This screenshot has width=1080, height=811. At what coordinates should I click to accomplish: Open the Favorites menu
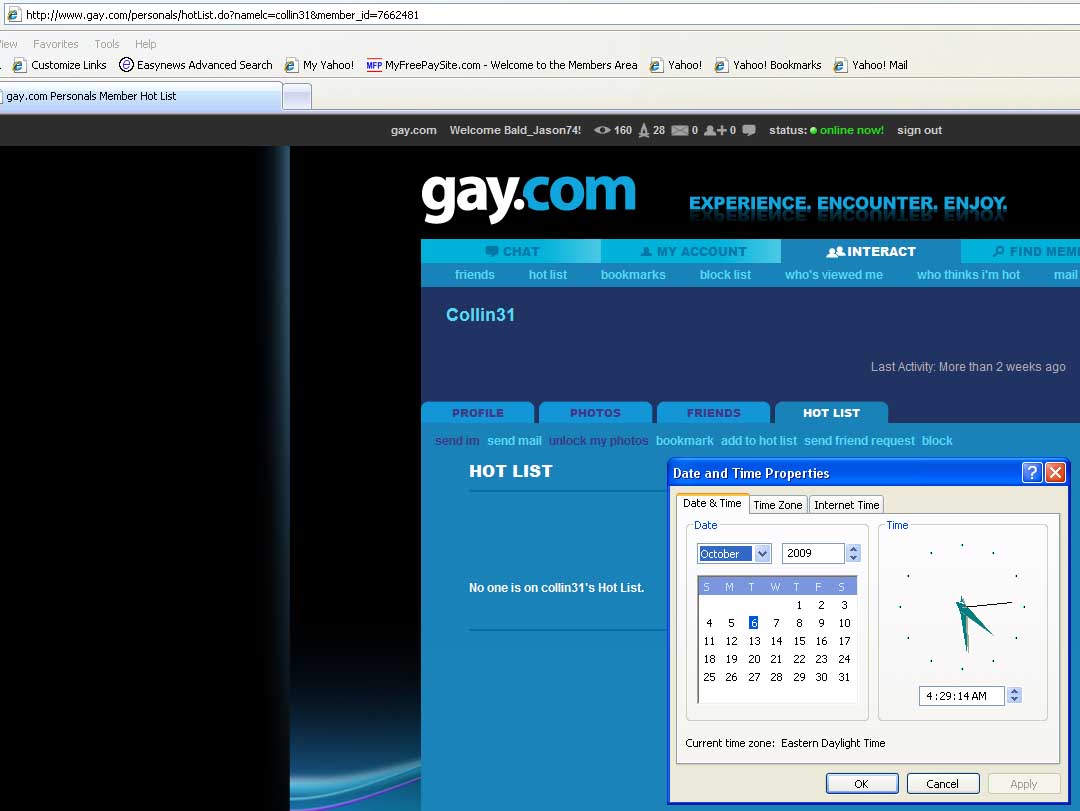click(x=55, y=44)
